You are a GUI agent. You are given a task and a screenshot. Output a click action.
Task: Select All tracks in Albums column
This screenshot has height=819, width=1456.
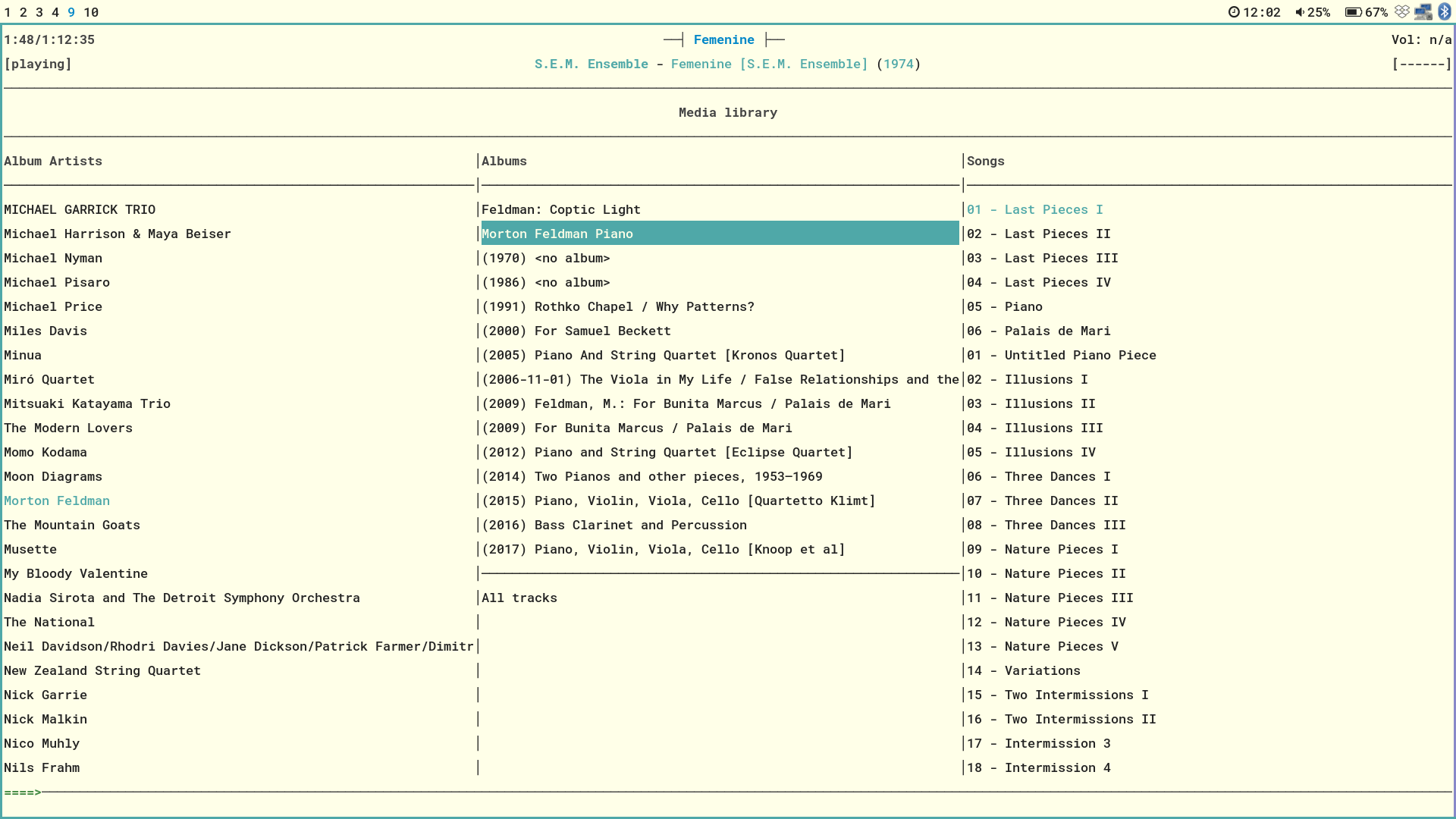(519, 598)
